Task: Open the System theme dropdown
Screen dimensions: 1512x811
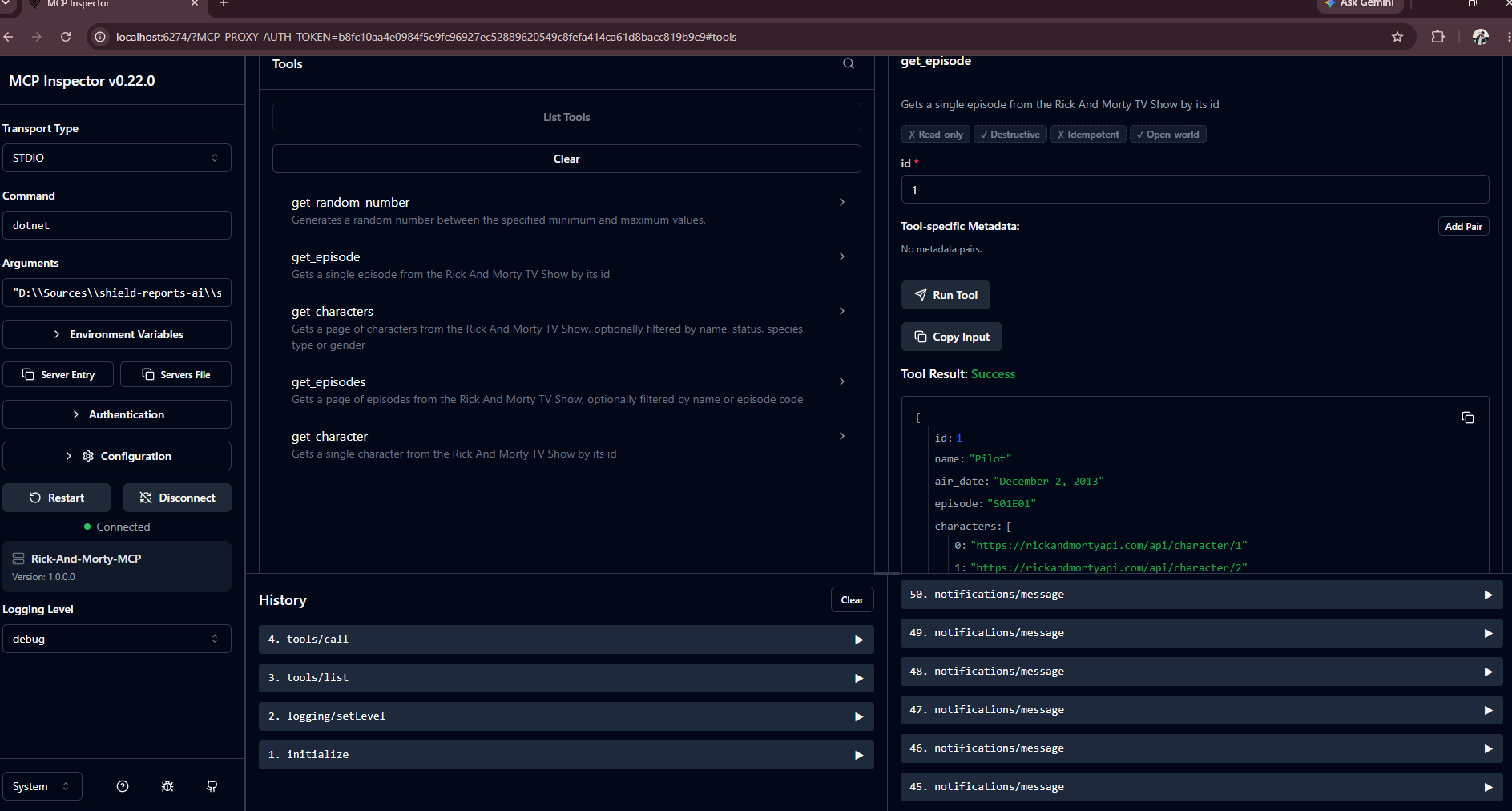Action: 42,786
